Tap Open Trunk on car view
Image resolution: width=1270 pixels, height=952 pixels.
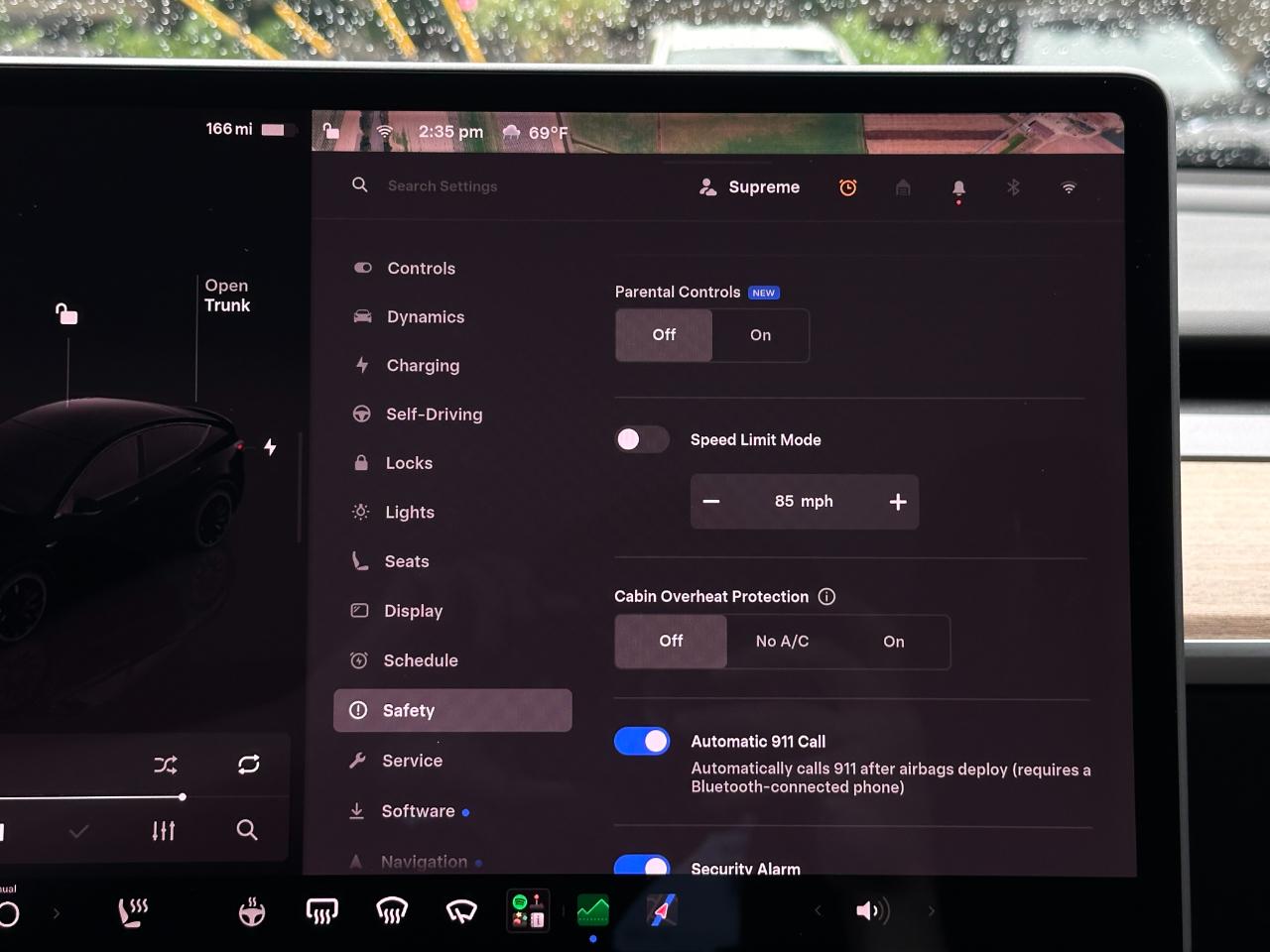click(227, 296)
